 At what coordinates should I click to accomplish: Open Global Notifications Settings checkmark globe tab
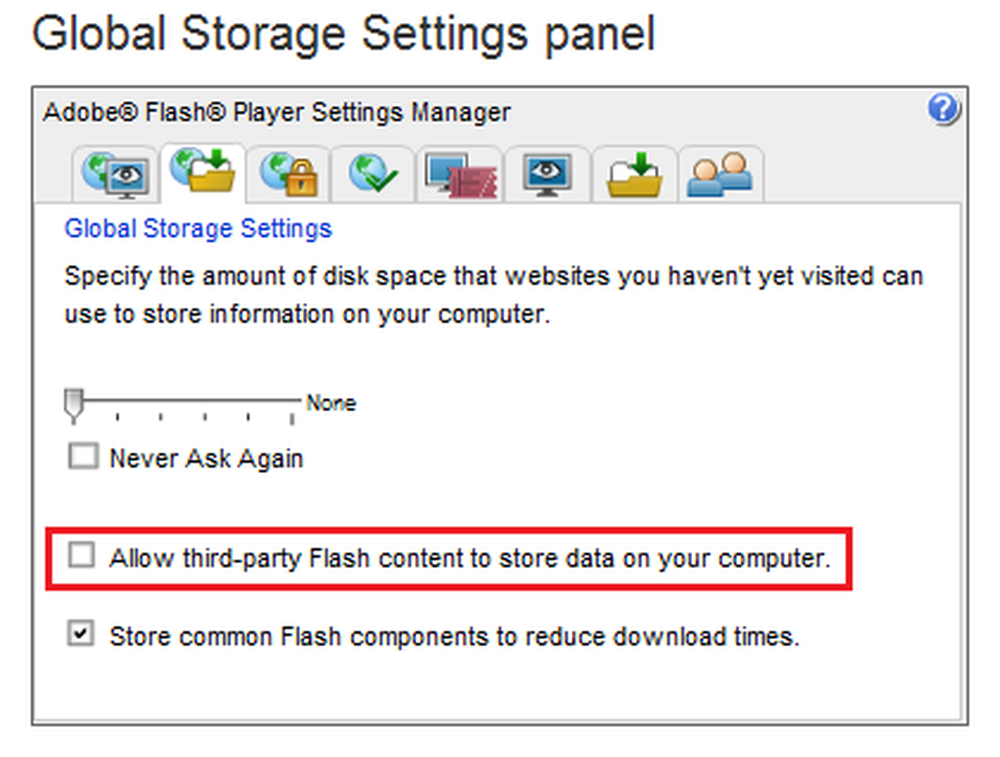(374, 174)
